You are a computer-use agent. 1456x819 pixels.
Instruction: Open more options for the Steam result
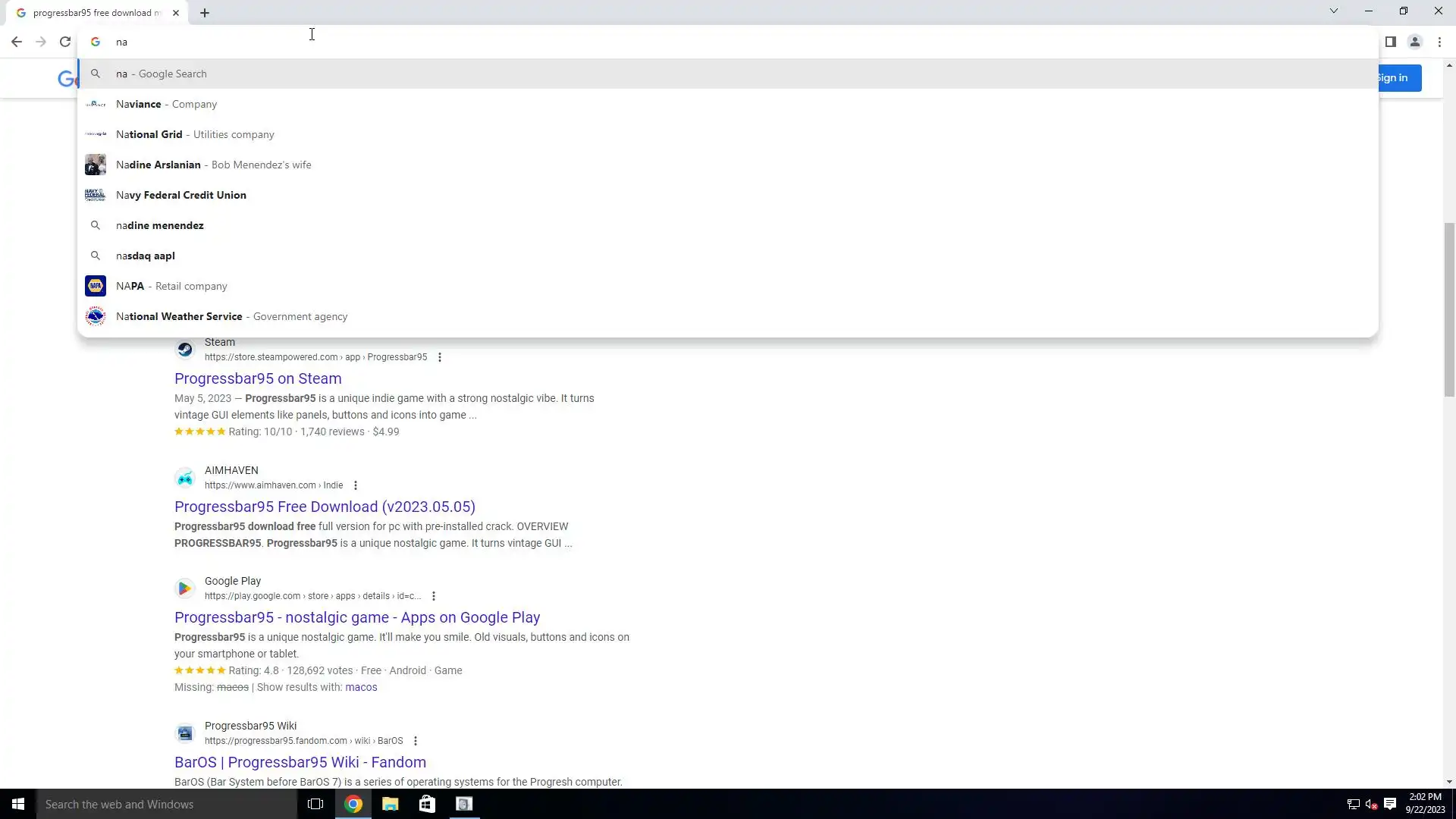pos(440,357)
